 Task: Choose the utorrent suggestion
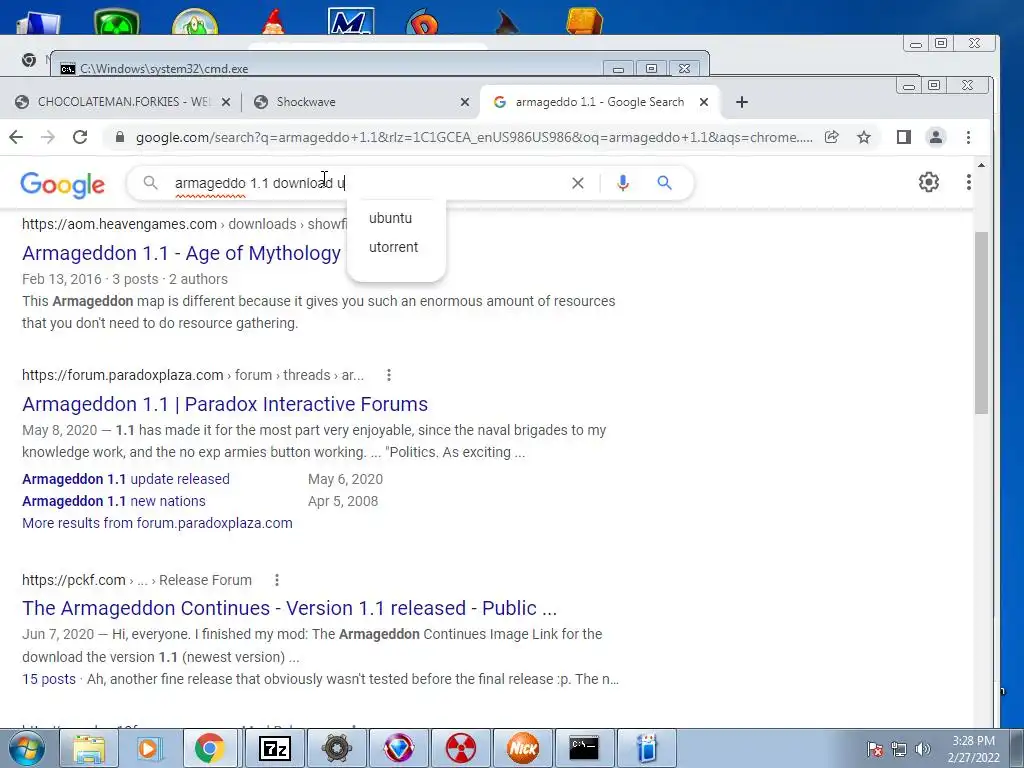[x=393, y=247]
